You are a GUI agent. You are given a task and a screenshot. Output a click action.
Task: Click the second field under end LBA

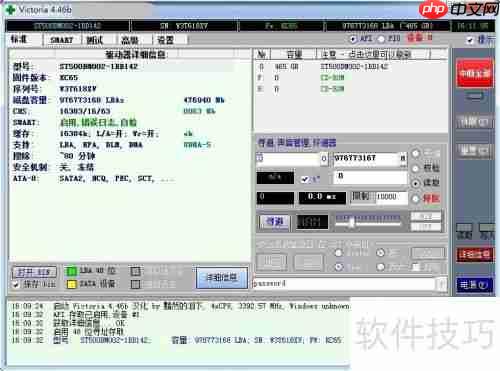point(370,177)
